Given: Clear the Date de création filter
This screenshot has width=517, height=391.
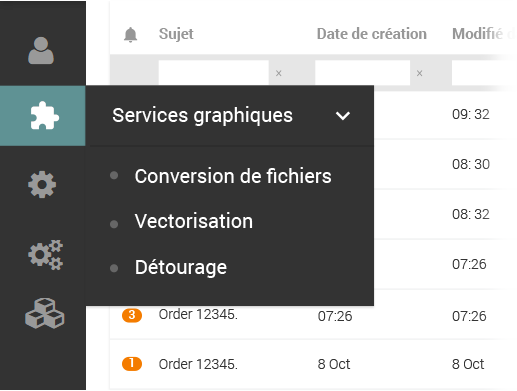Looking at the screenshot, I should (420, 73).
